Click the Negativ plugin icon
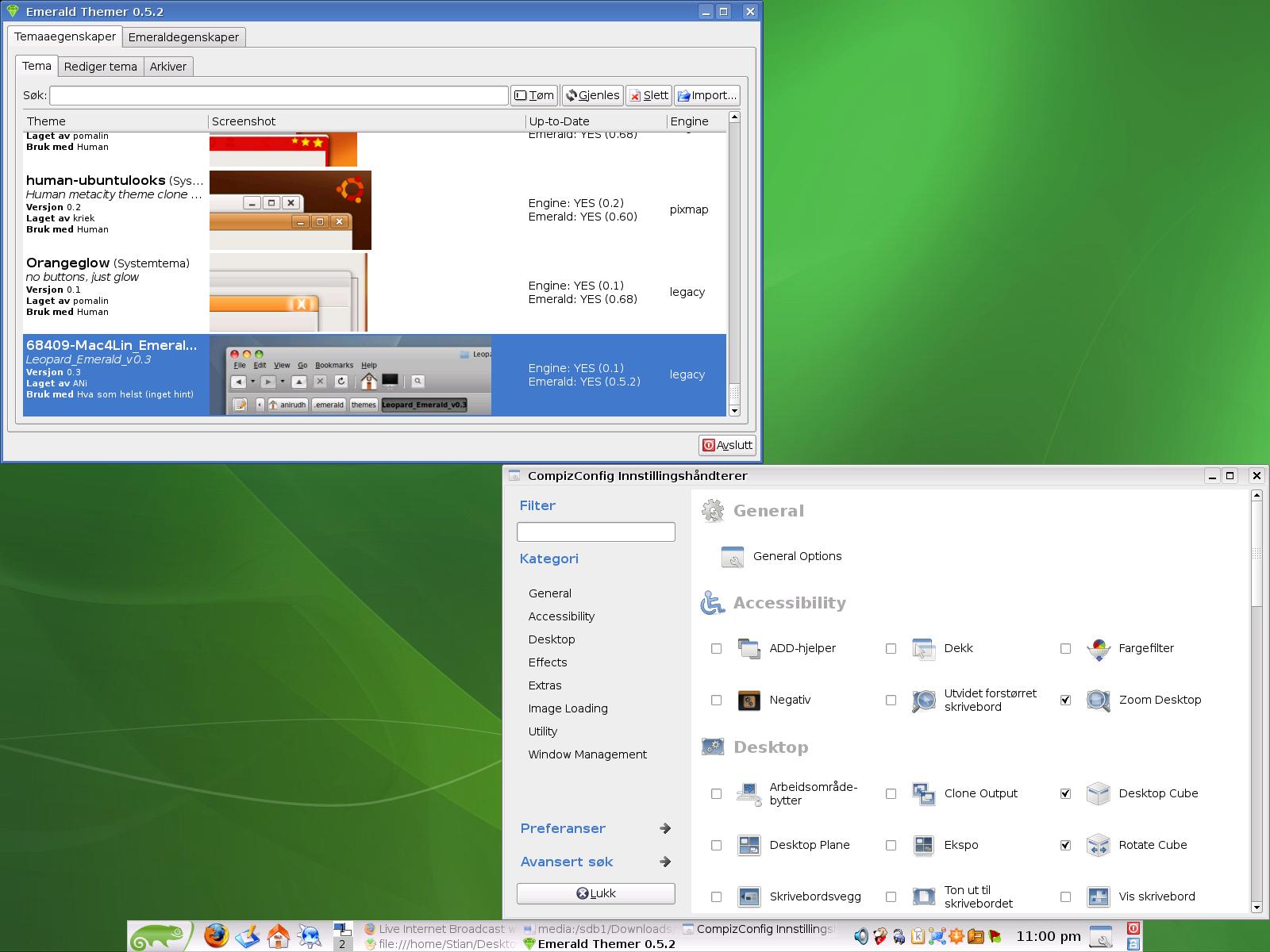The image size is (1270, 952). [749, 701]
